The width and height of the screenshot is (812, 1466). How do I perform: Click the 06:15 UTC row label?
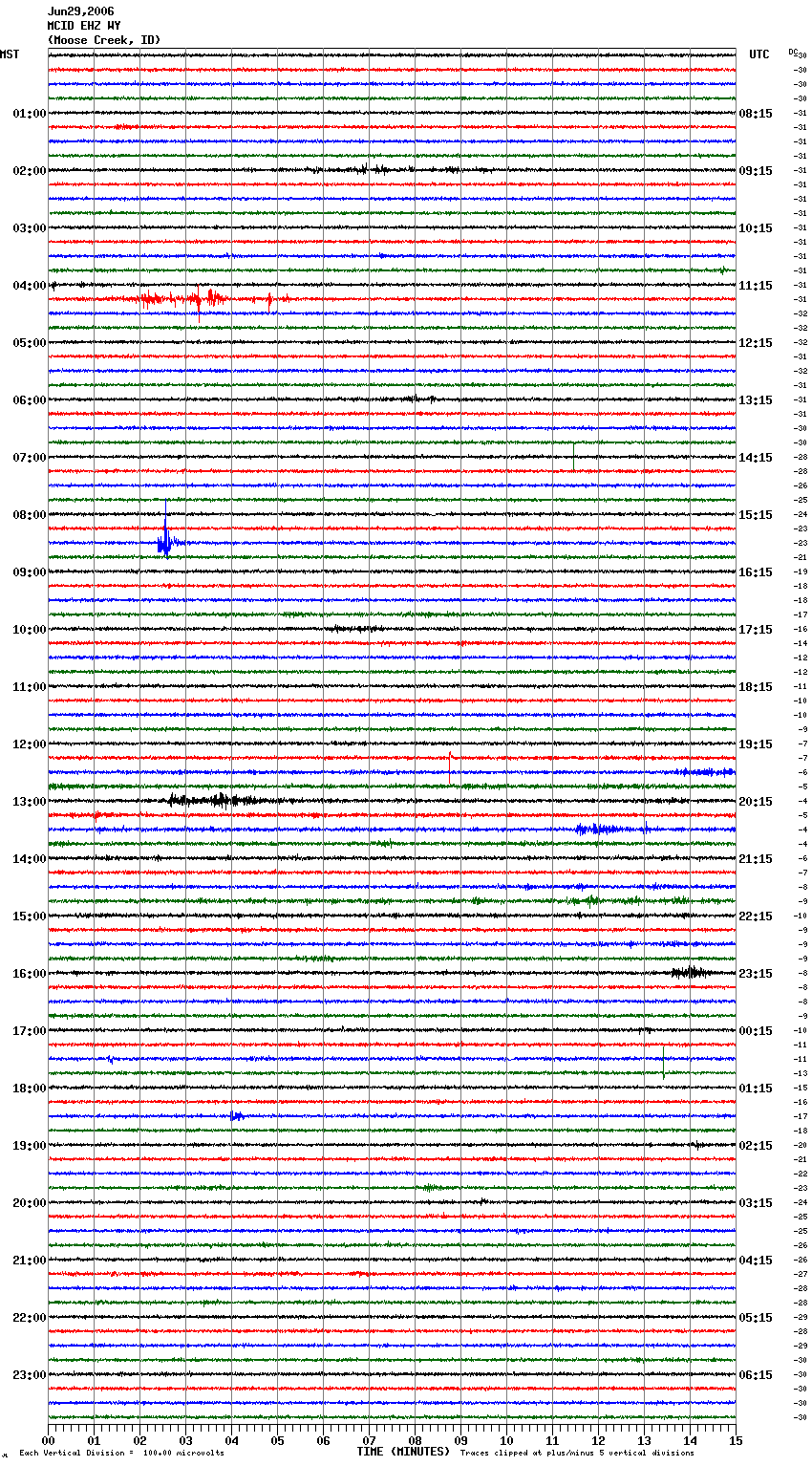click(x=756, y=1375)
